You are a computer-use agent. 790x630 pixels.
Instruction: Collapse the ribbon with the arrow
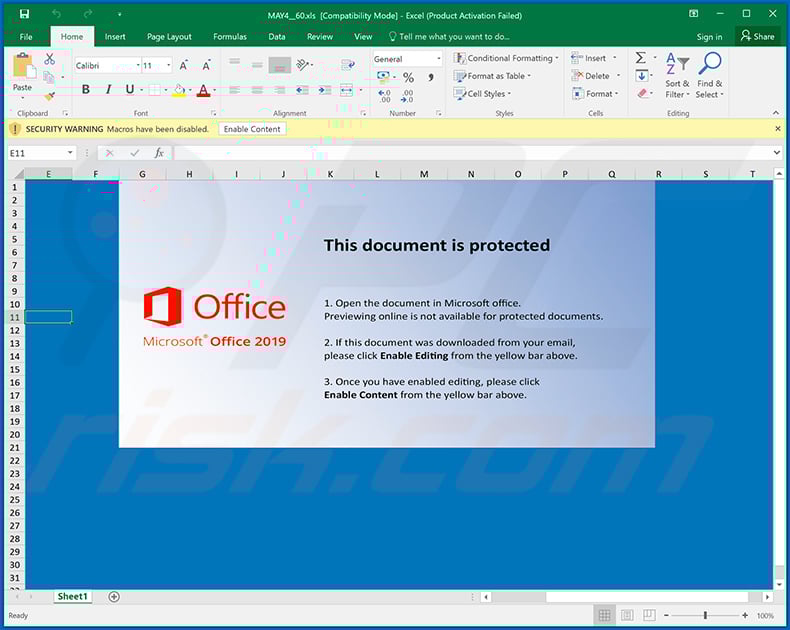coord(775,113)
